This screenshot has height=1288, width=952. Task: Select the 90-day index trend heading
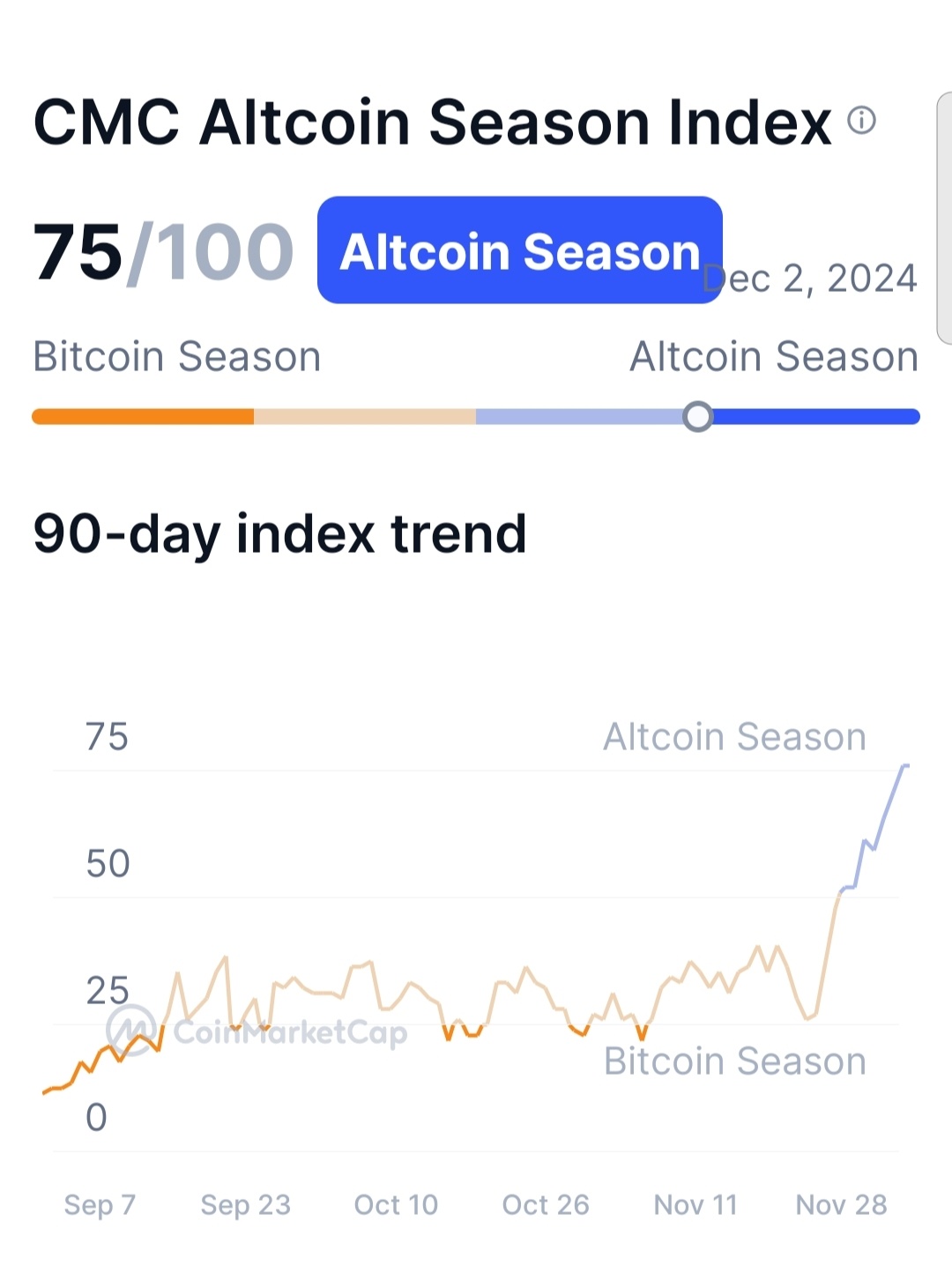(279, 534)
